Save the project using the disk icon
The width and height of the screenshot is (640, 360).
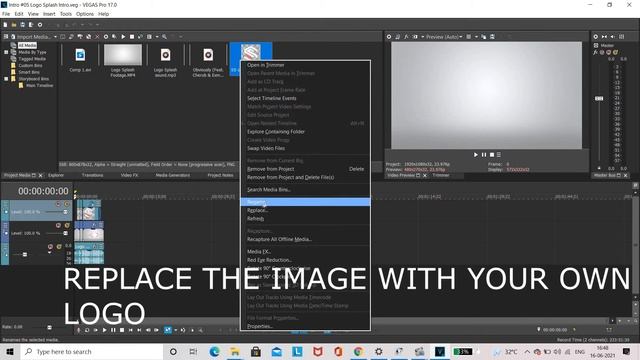point(22,25)
